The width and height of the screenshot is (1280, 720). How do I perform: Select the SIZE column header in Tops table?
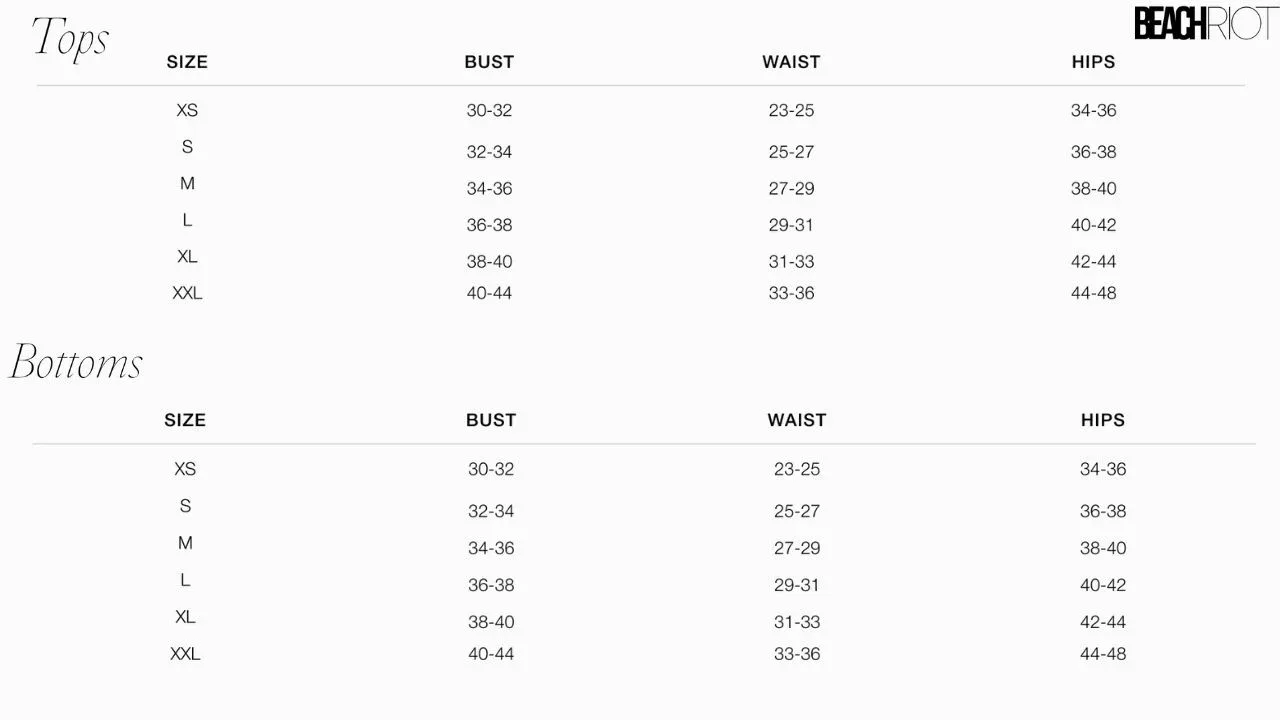pyautogui.click(x=187, y=62)
